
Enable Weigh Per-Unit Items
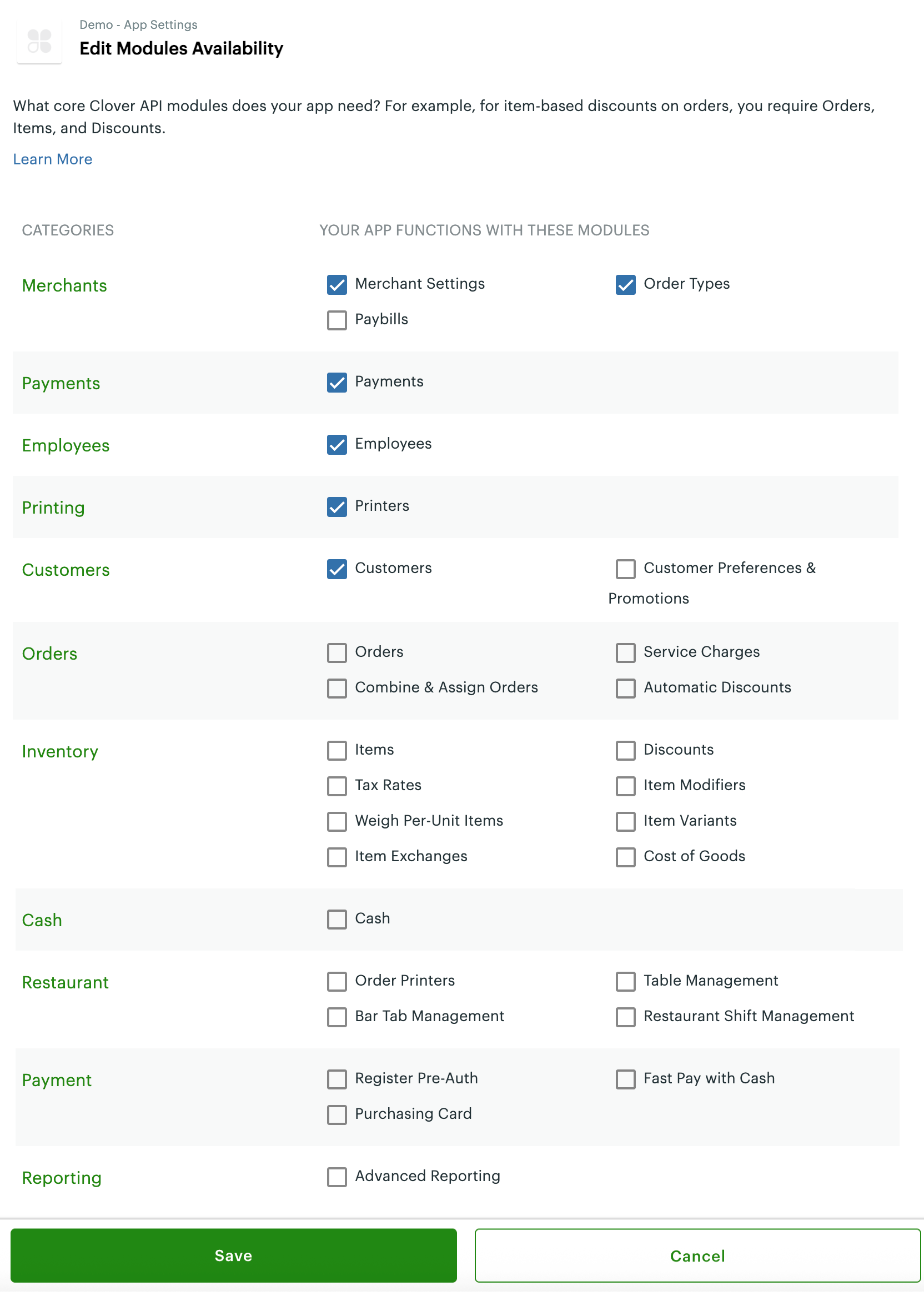point(337,821)
